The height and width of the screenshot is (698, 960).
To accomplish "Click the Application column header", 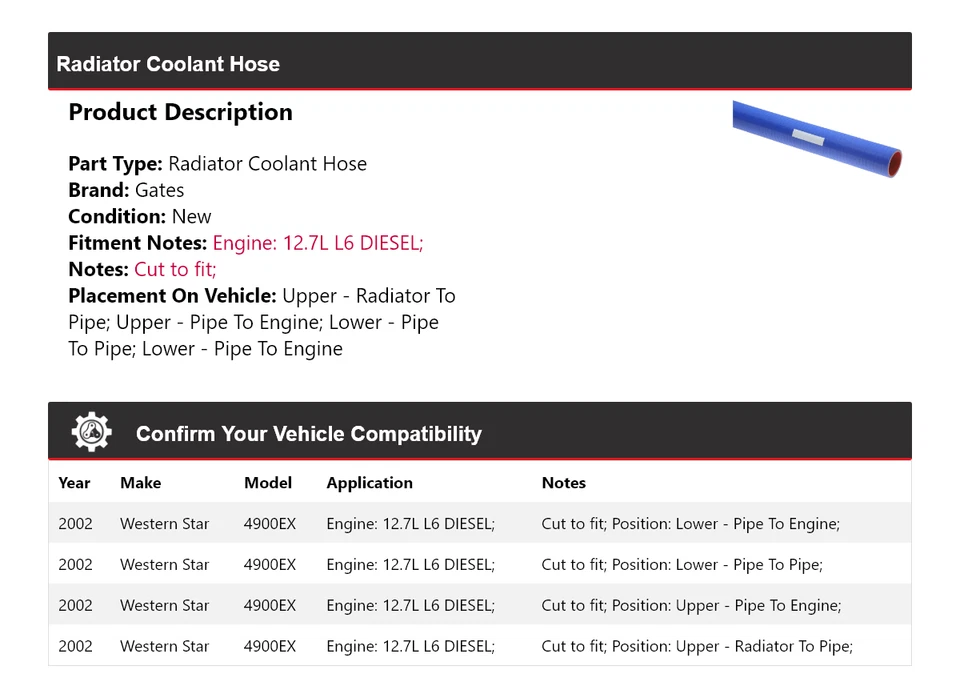I will click(369, 482).
